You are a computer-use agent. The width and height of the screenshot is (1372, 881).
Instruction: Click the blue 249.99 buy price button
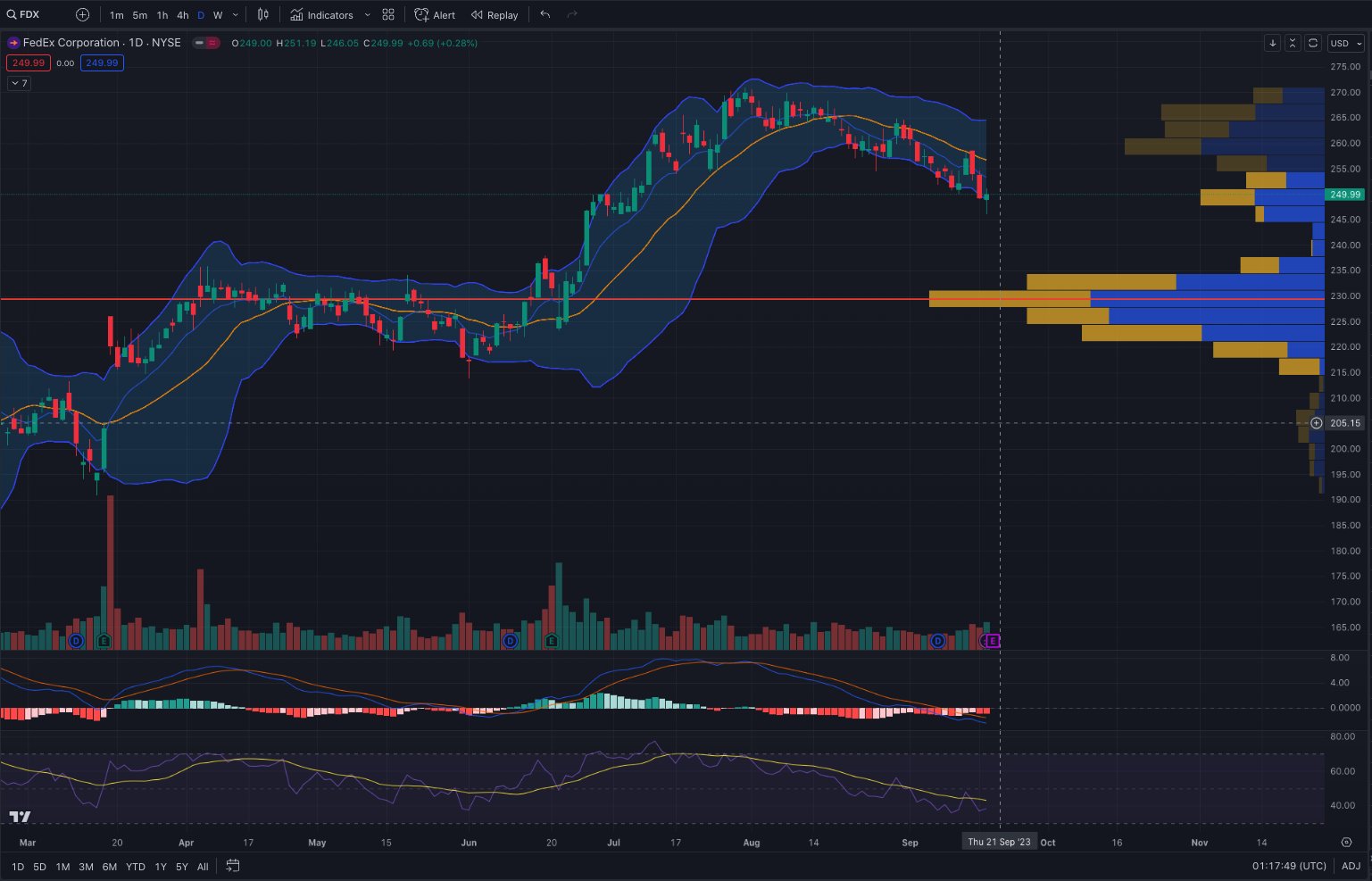click(102, 63)
